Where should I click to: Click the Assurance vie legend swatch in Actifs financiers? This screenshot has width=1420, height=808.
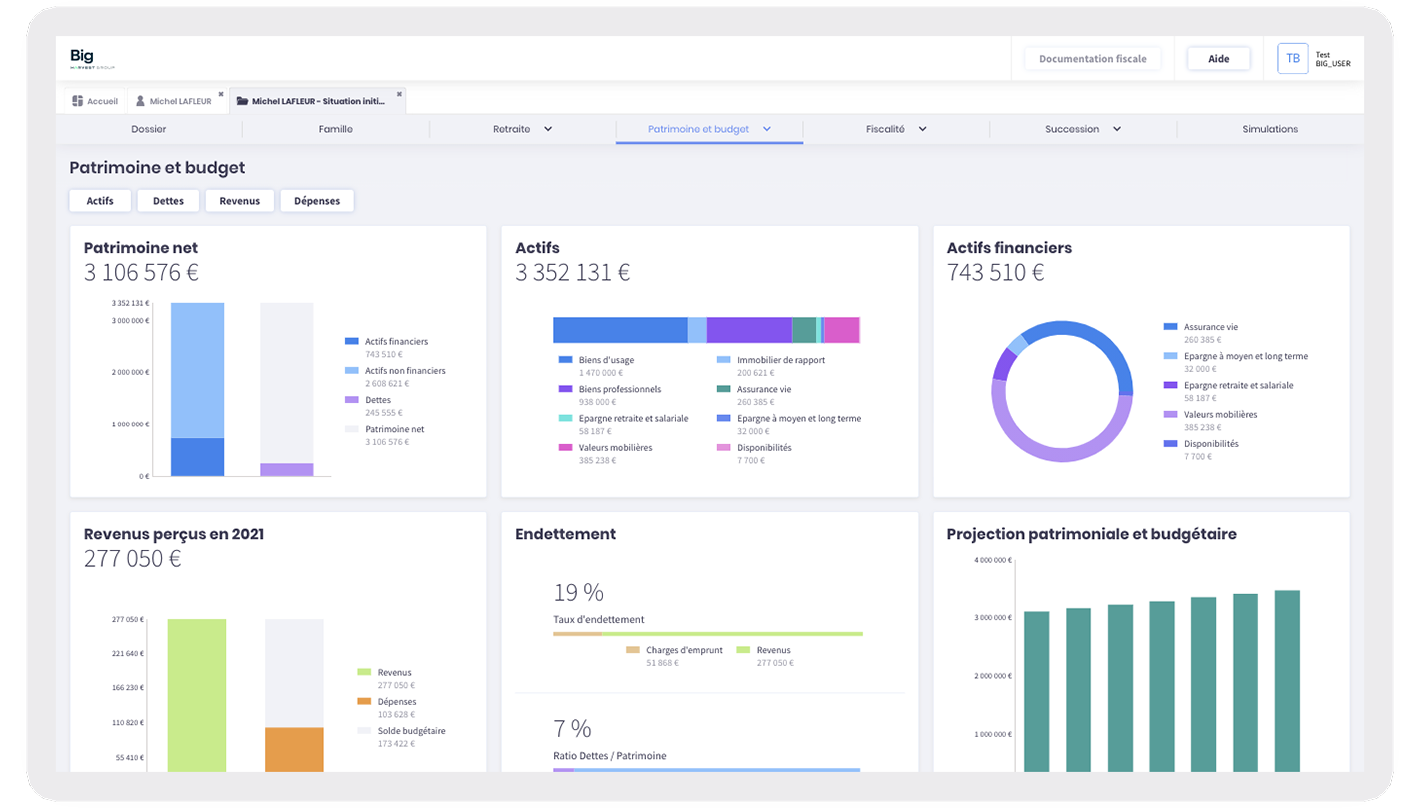tap(1170, 327)
